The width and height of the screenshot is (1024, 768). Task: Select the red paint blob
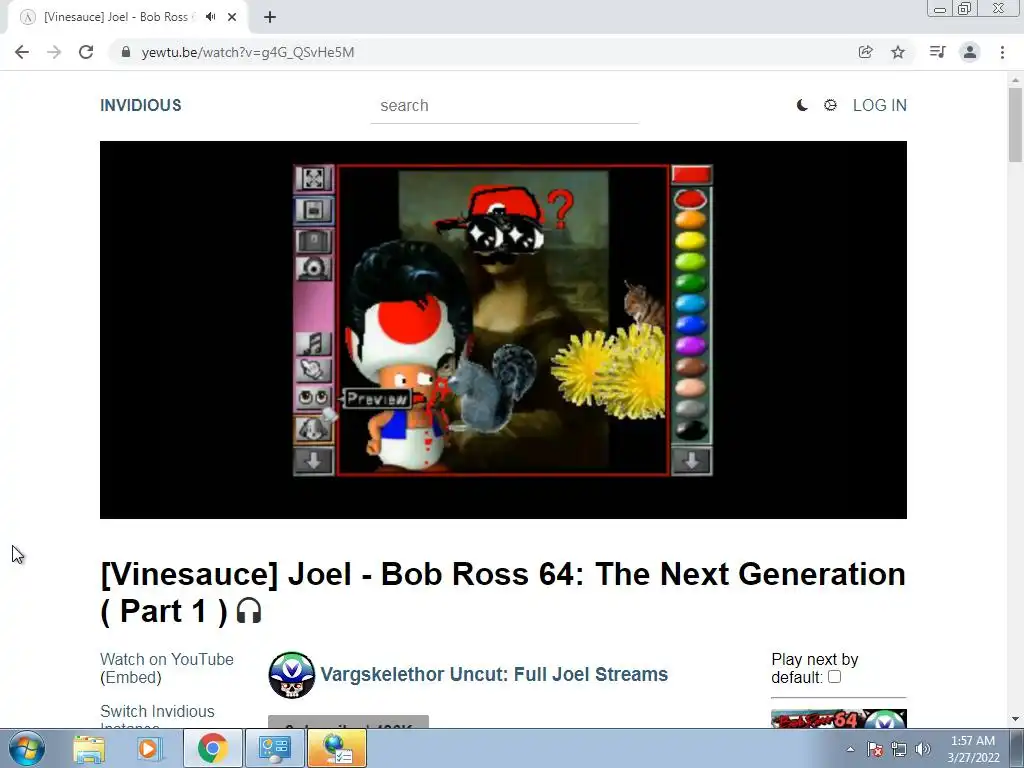click(690, 199)
